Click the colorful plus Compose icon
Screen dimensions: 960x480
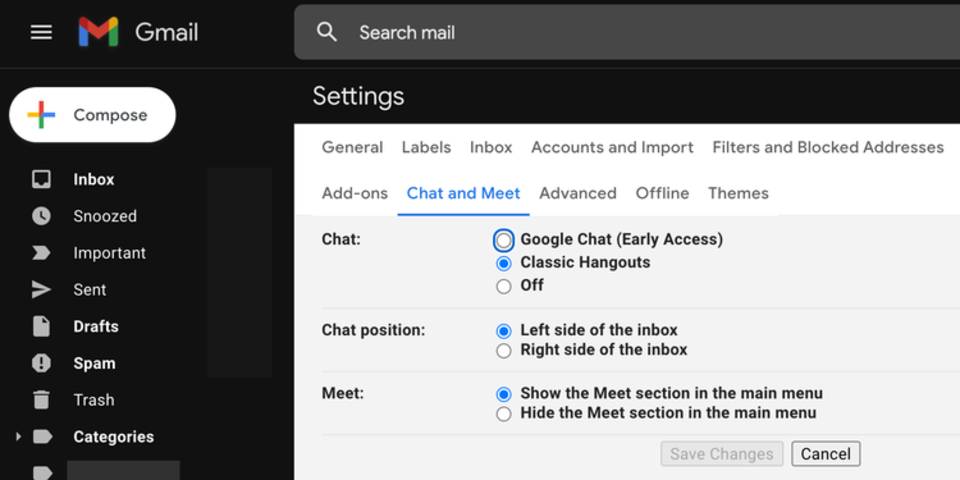(x=41, y=115)
